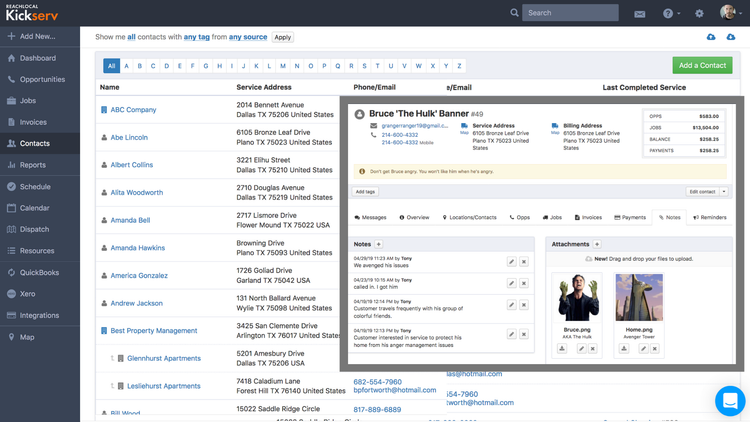
Task: Click the Add New plus icon
Action: (11, 36)
